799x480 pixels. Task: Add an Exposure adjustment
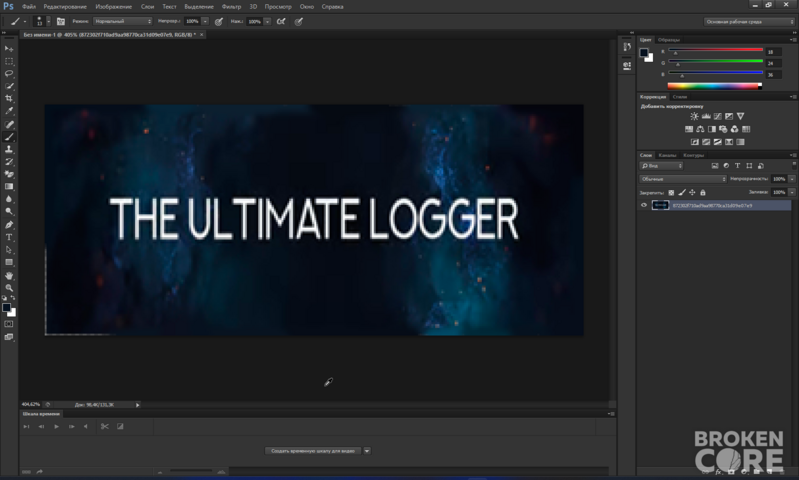point(729,116)
